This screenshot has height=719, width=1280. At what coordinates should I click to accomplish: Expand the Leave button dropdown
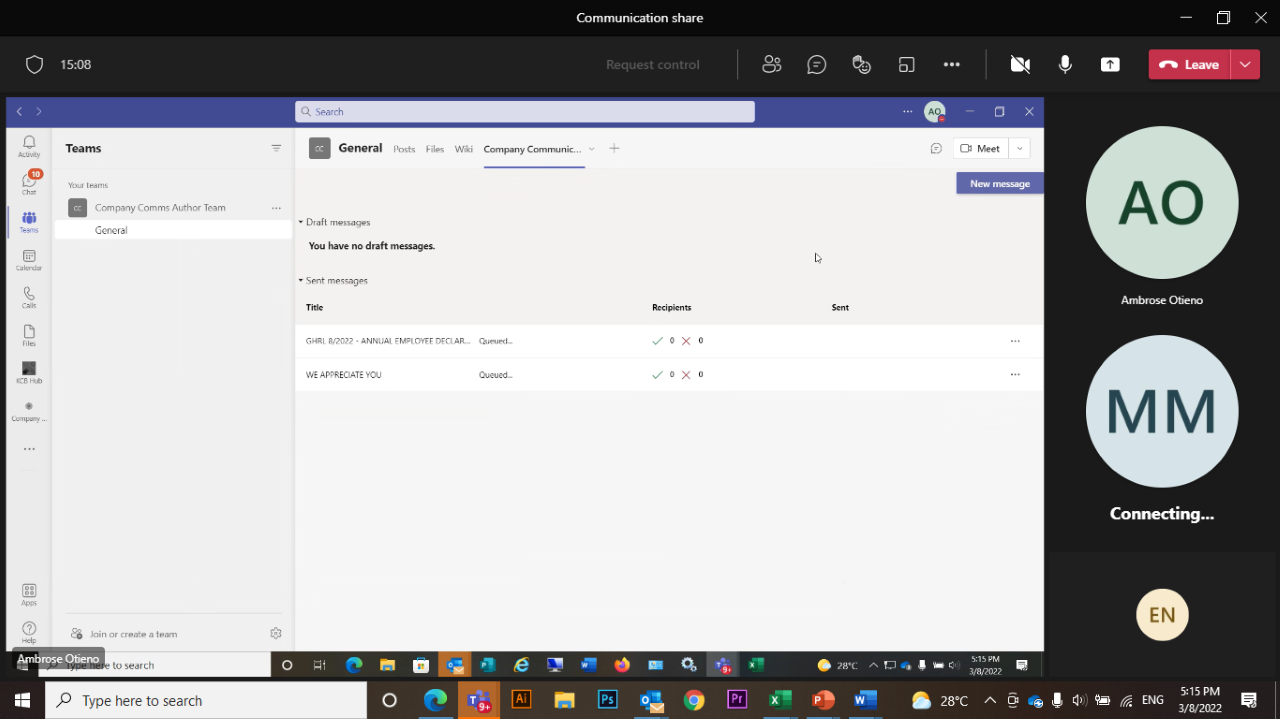1246,63
